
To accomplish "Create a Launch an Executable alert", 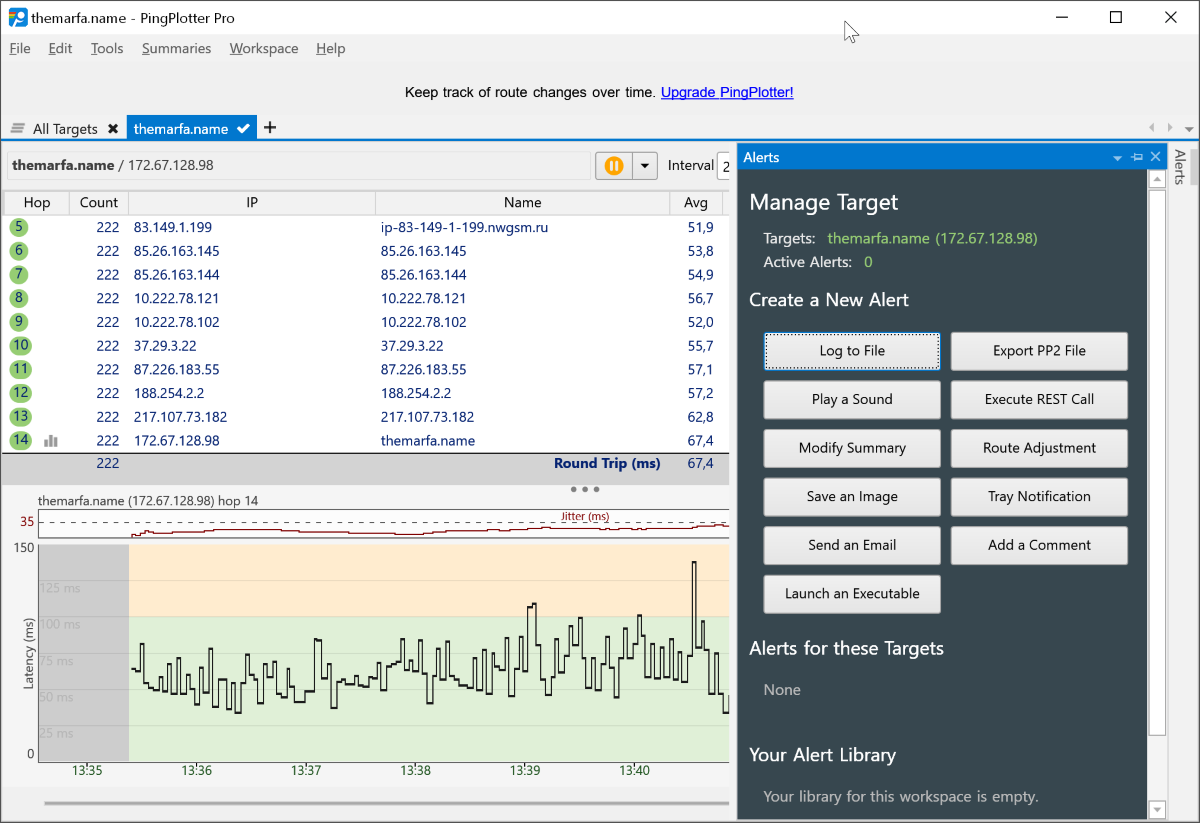I will click(852, 594).
